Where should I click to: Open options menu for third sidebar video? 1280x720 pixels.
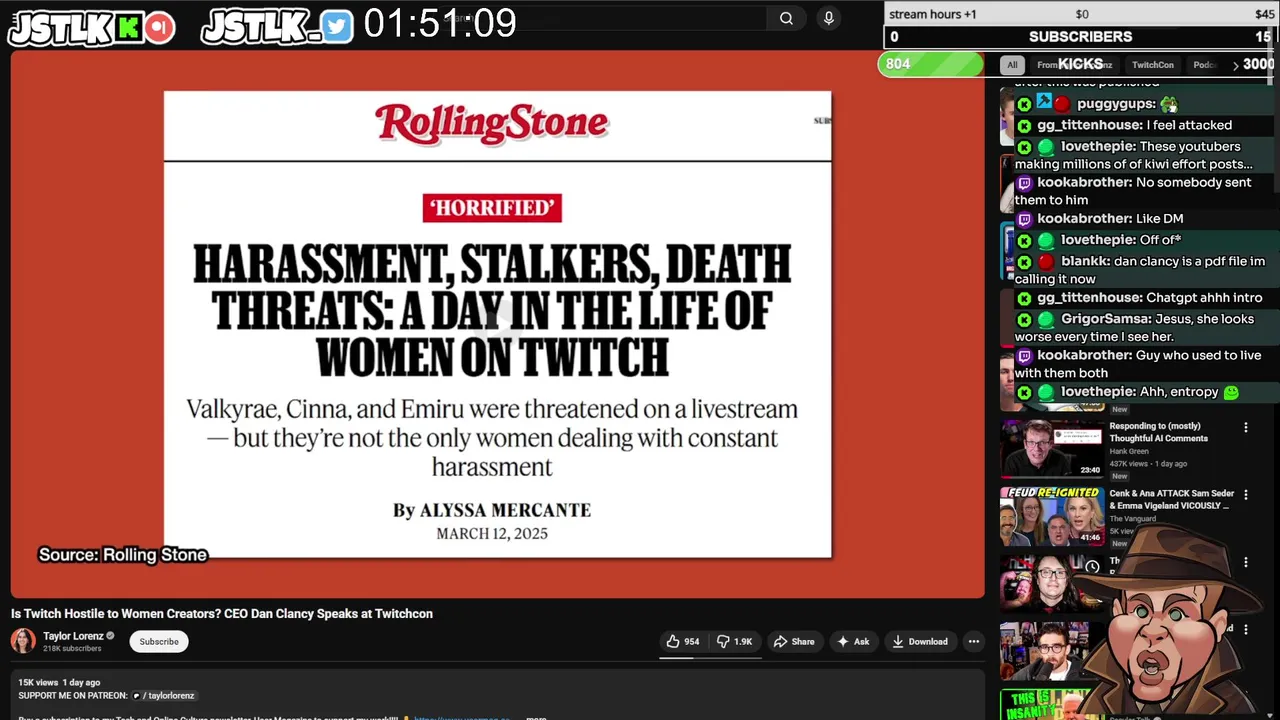pyautogui.click(x=1246, y=563)
